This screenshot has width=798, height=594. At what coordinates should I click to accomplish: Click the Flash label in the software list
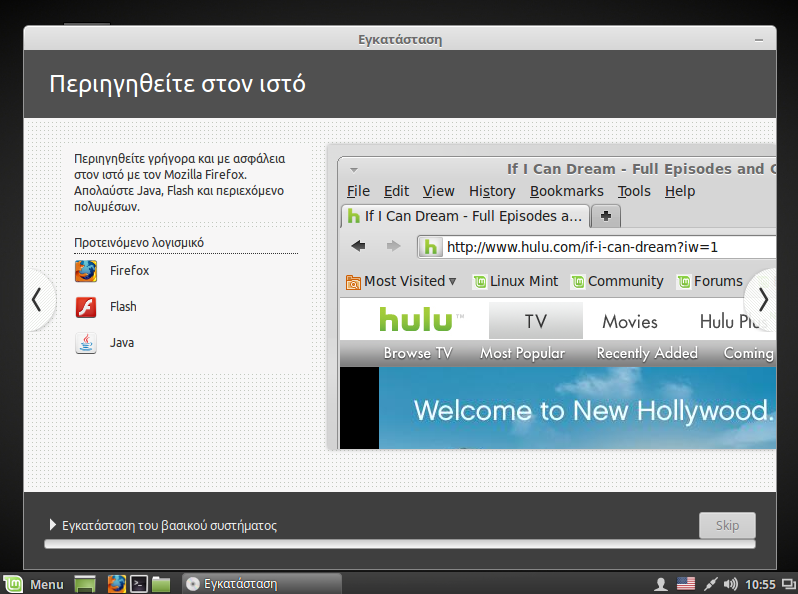tap(123, 306)
